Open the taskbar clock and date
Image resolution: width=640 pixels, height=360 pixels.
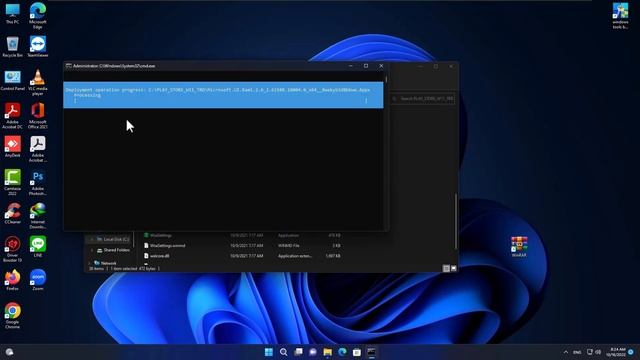tap(616, 352)
